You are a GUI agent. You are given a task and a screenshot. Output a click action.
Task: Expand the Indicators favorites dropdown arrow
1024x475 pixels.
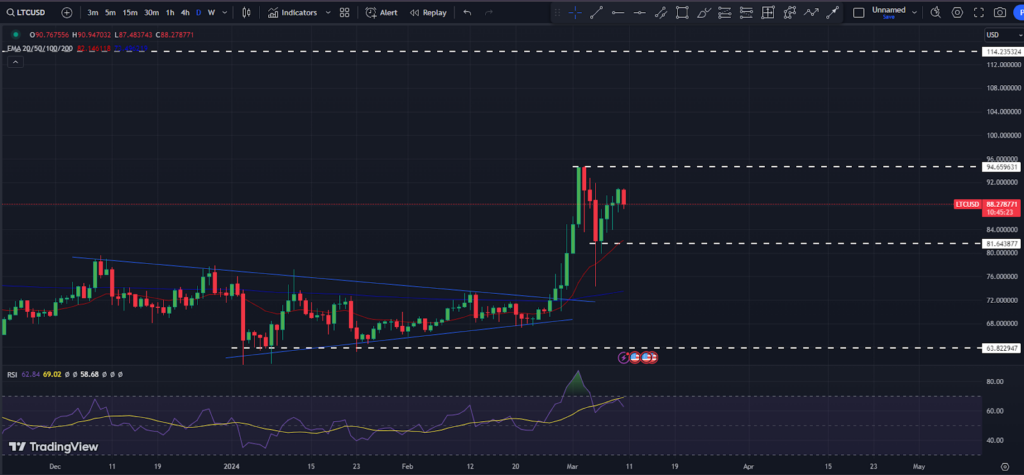tap(328, 12)
